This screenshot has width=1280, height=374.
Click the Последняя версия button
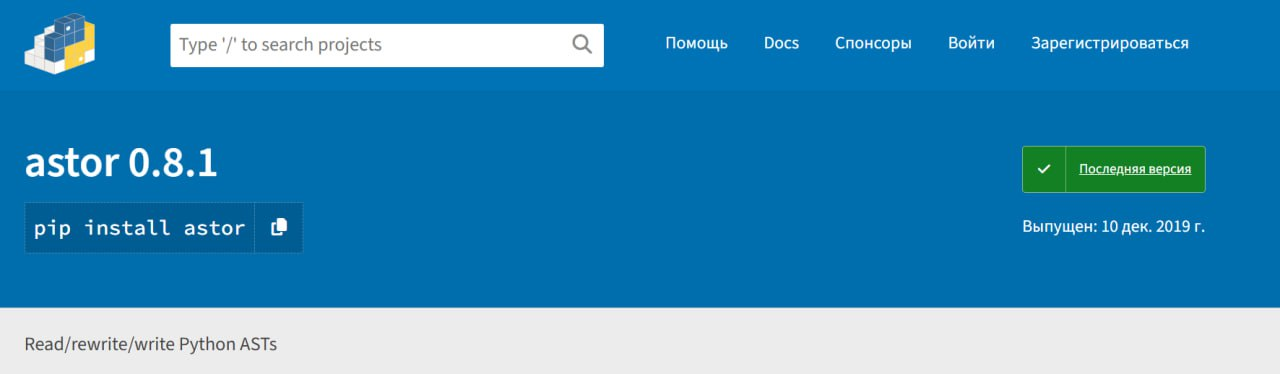(x=1114, y=169)
